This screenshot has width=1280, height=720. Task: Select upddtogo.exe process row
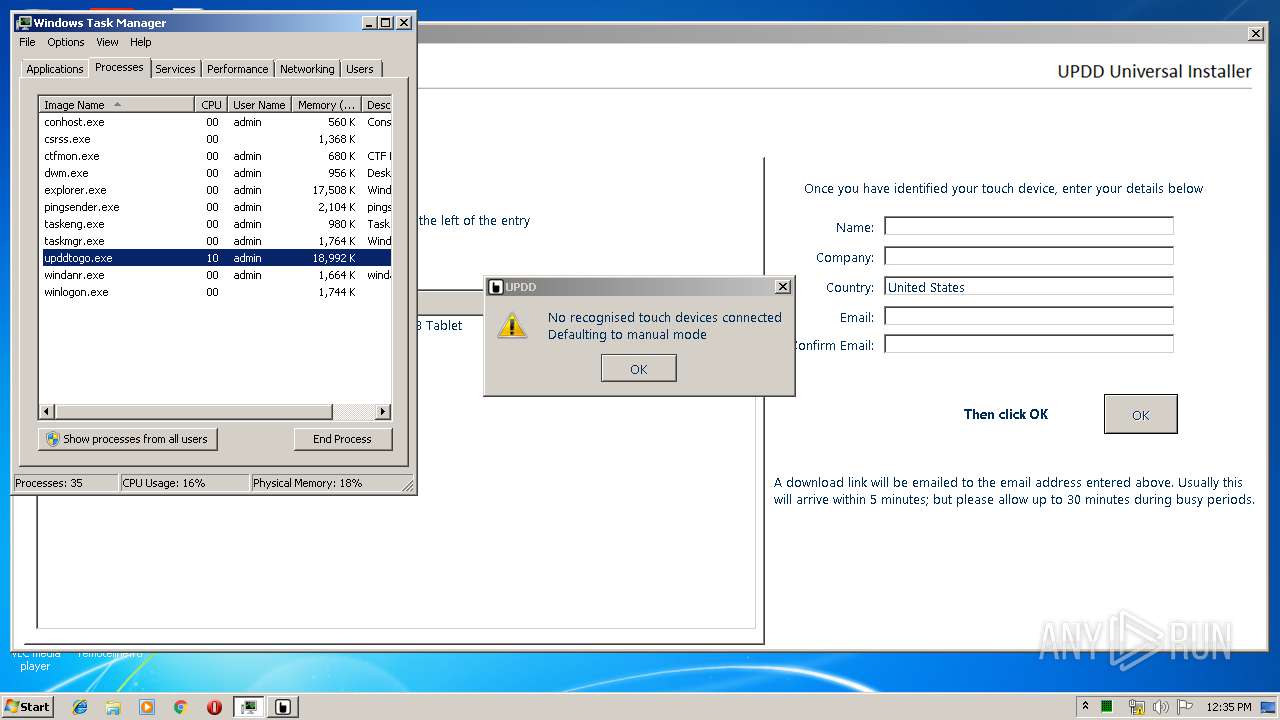click(x=215, y=258)
